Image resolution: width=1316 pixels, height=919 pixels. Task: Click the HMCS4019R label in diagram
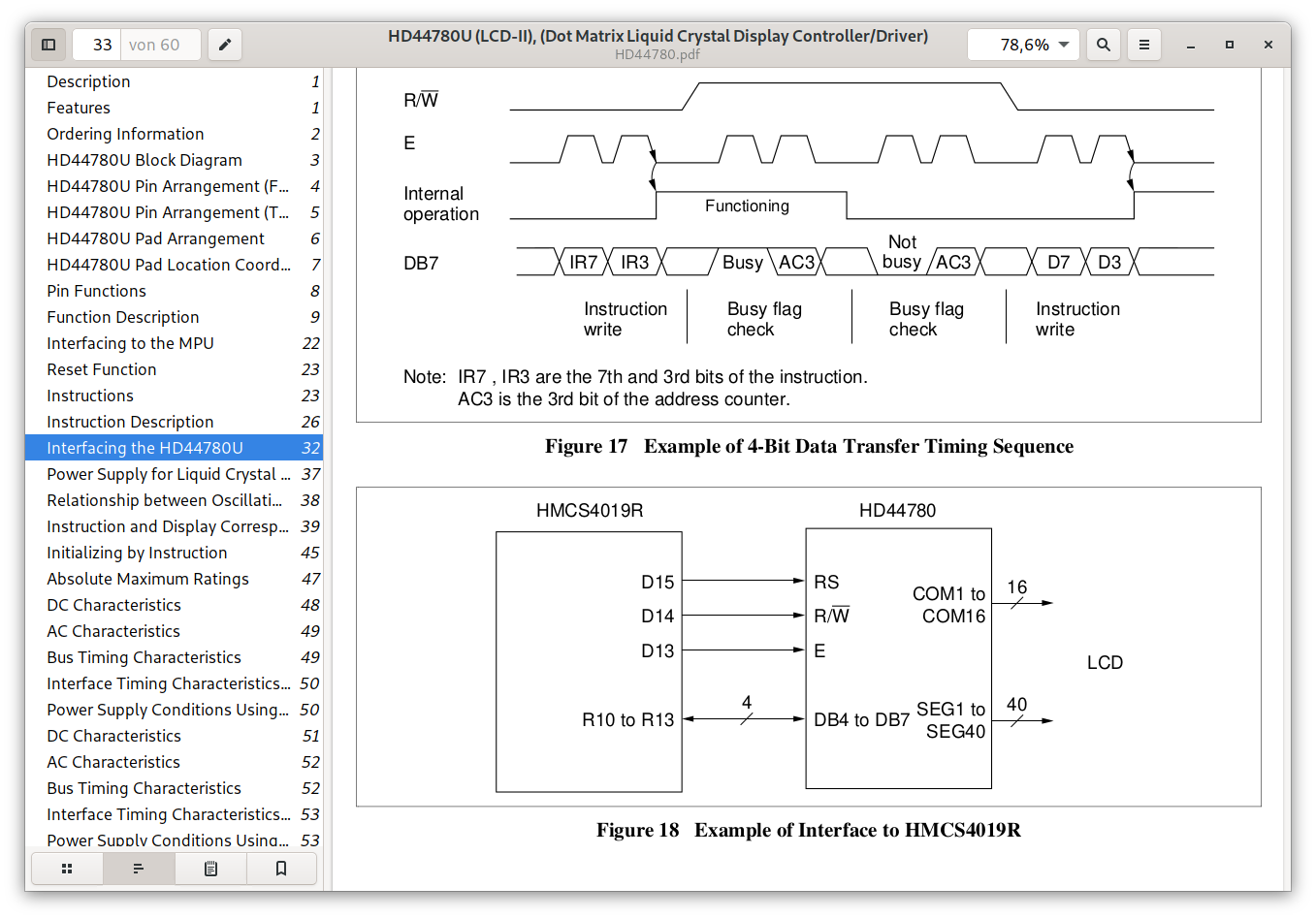click(x=590, y=511)
